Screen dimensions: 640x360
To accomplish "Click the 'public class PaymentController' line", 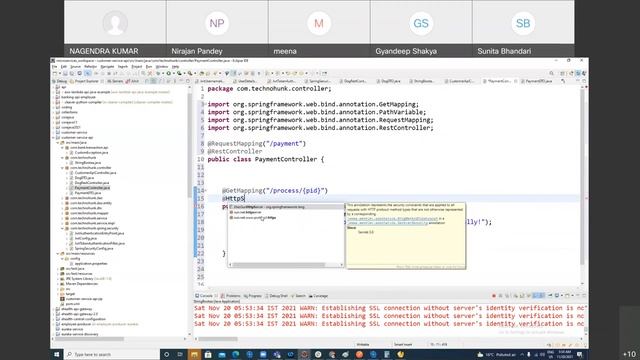I will coord(265,159).
